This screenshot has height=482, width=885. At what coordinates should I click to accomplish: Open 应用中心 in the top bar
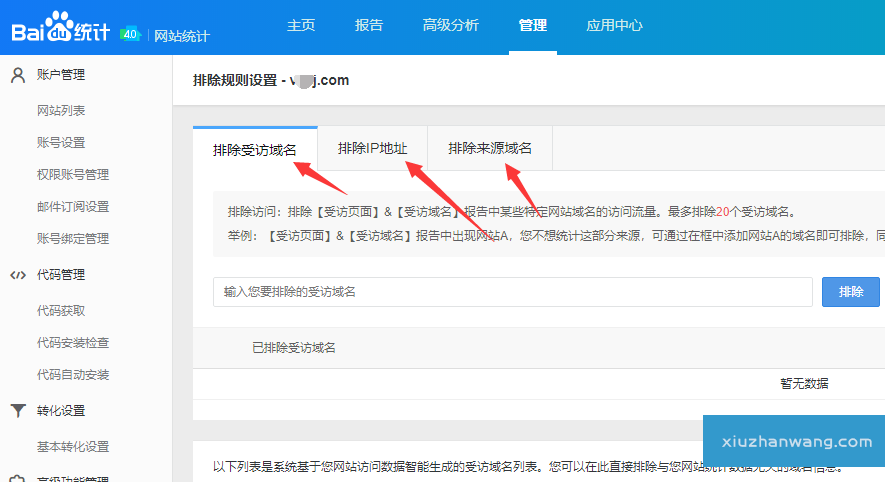pos(614,26)
